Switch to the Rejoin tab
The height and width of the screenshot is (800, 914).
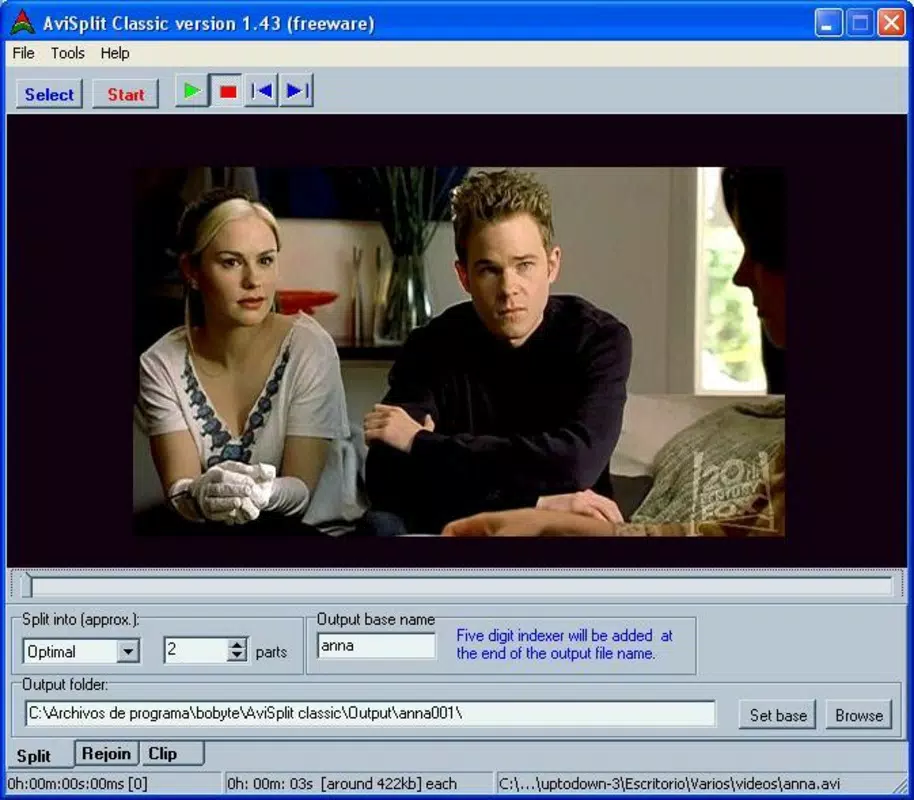pyautogui.click(x=107, y=753)
